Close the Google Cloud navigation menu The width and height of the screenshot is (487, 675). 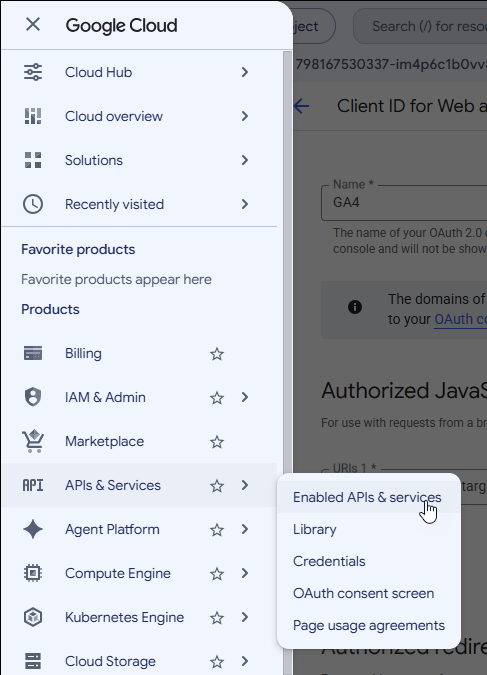pos(33,25)
